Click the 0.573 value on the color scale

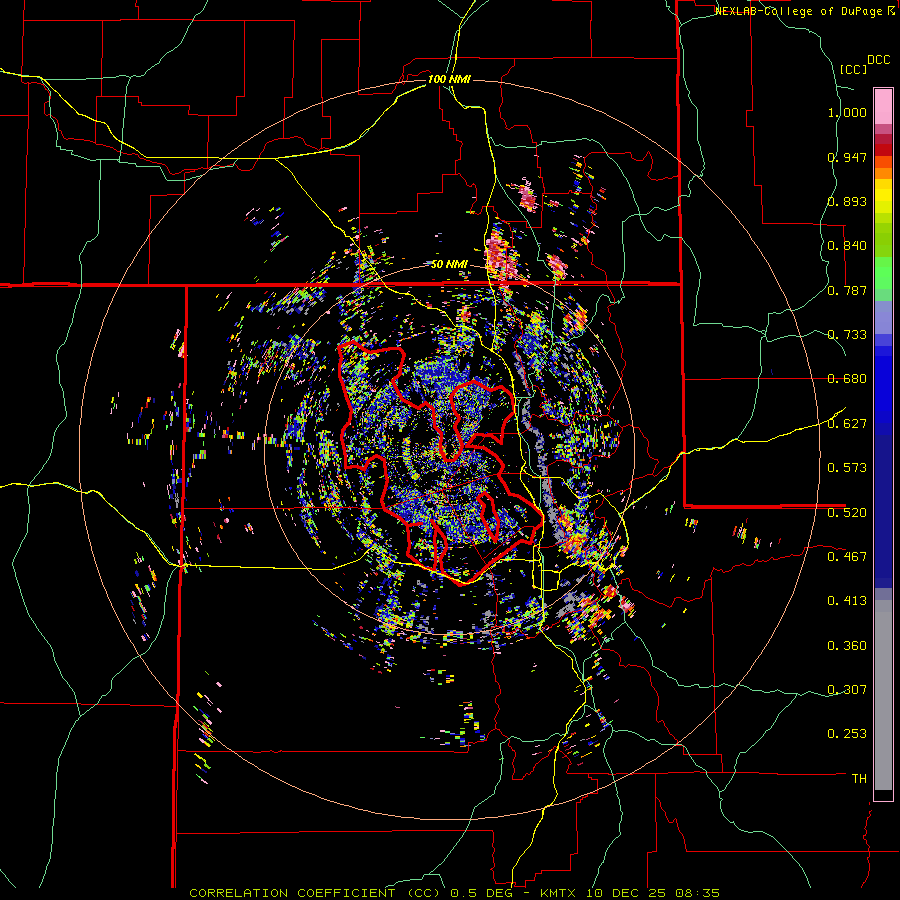(847, 468)
